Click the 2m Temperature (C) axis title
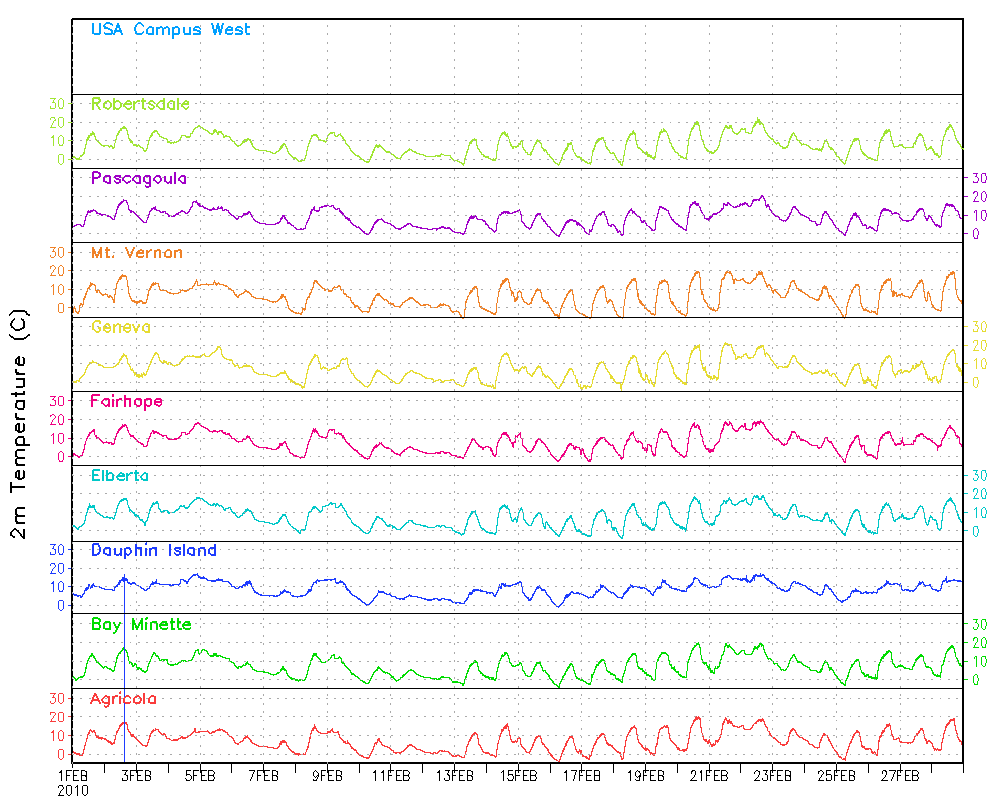Viewport: 1000px width, 800px height. tap(19, 424)
